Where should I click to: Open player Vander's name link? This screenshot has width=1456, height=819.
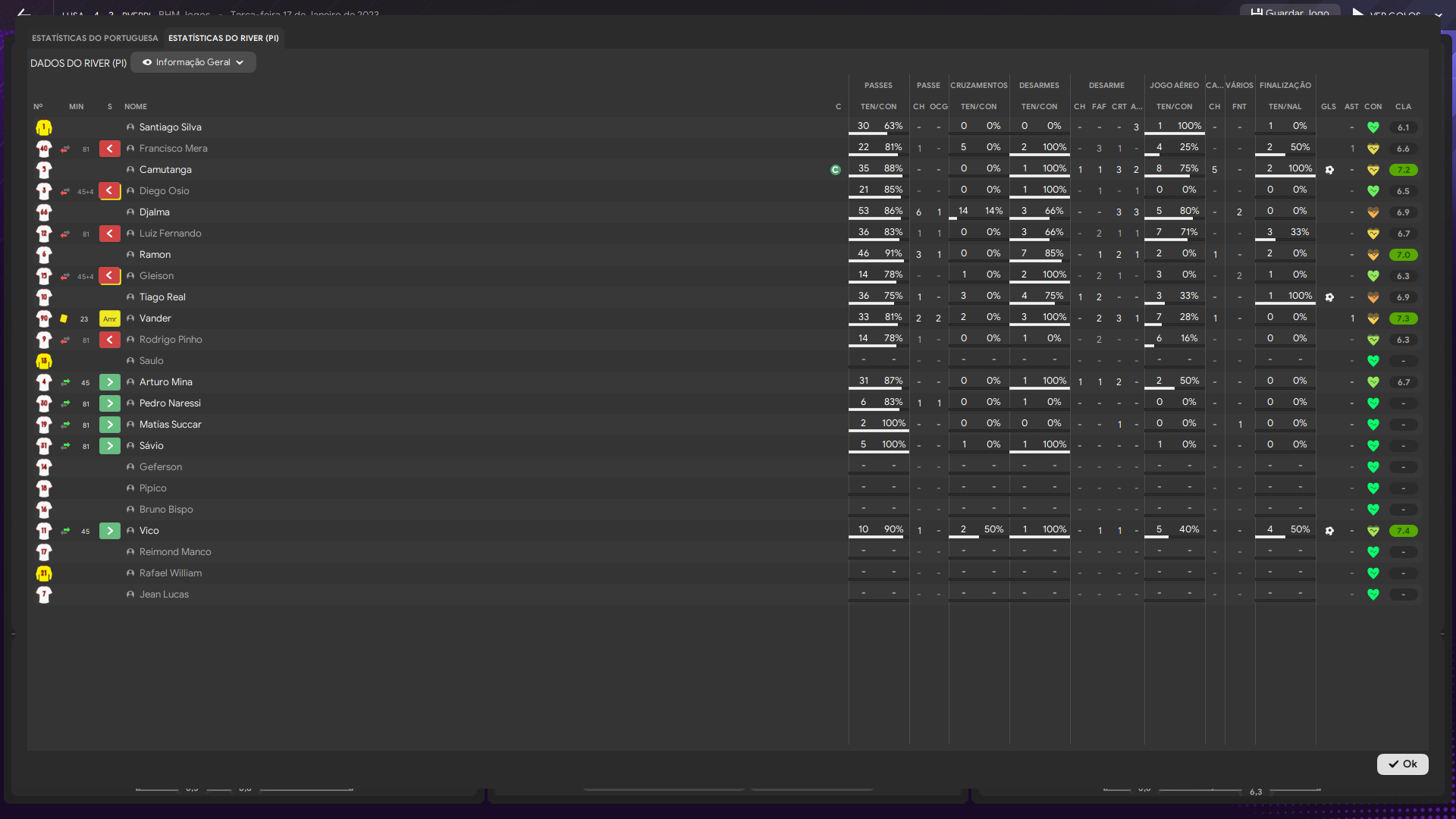(155, 318)
